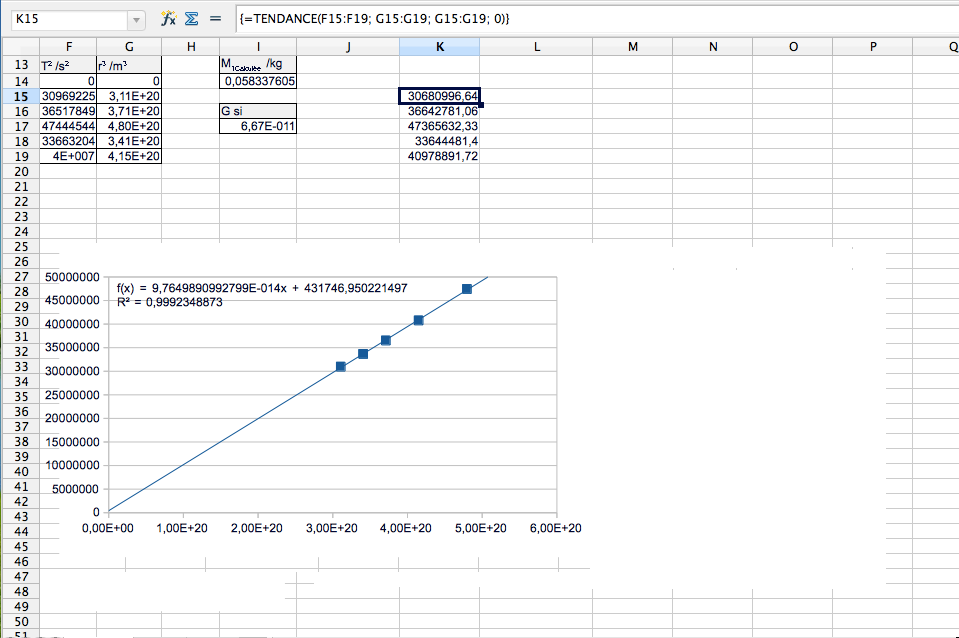Click the Sum sigma icon
The height and width of the screenshot is (638, 959).
pyautogui.click(x=191, y=19)
